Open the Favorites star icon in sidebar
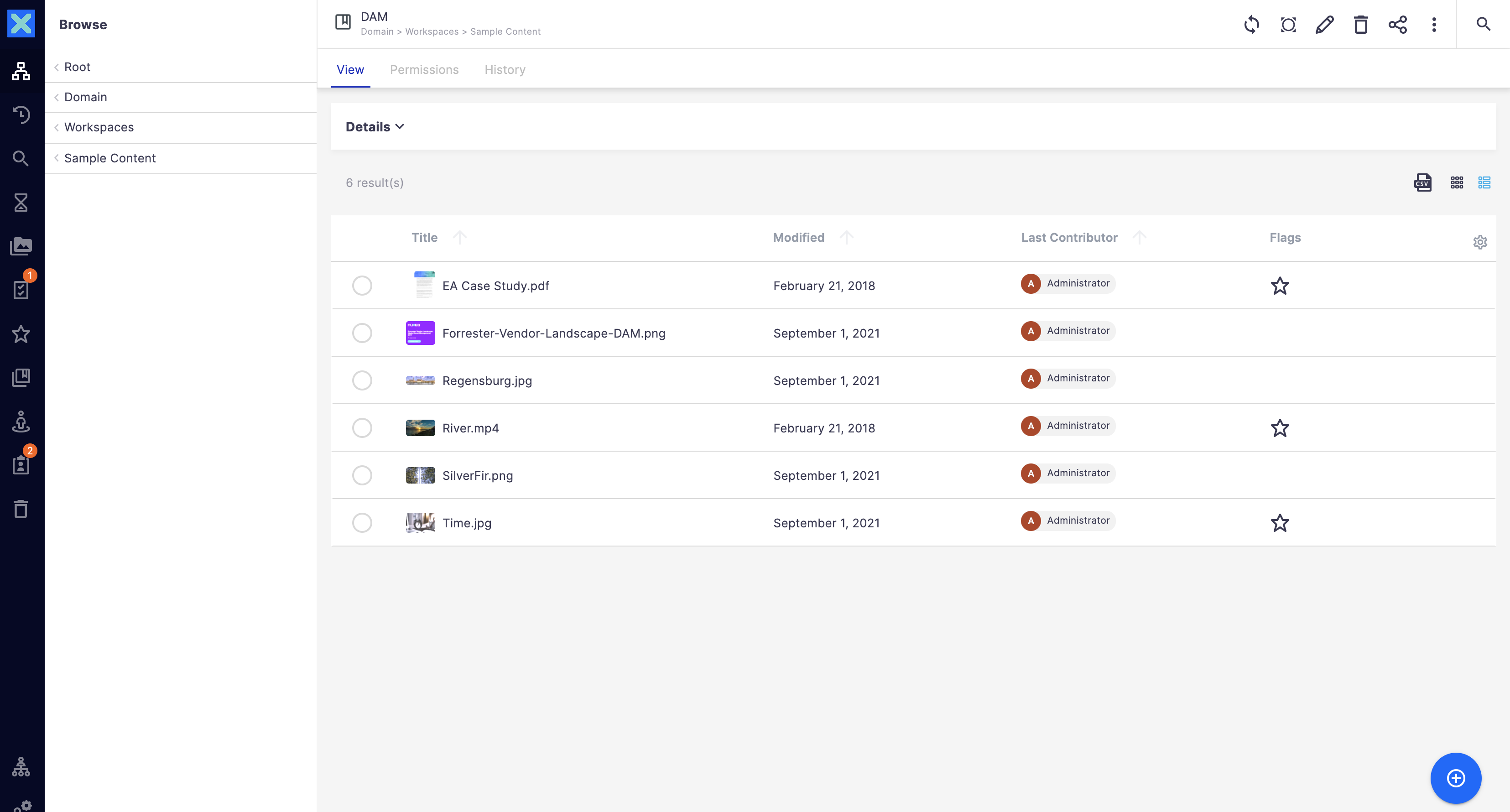The width and height of the screenshot is (1510, 812). tap(21, 333)
